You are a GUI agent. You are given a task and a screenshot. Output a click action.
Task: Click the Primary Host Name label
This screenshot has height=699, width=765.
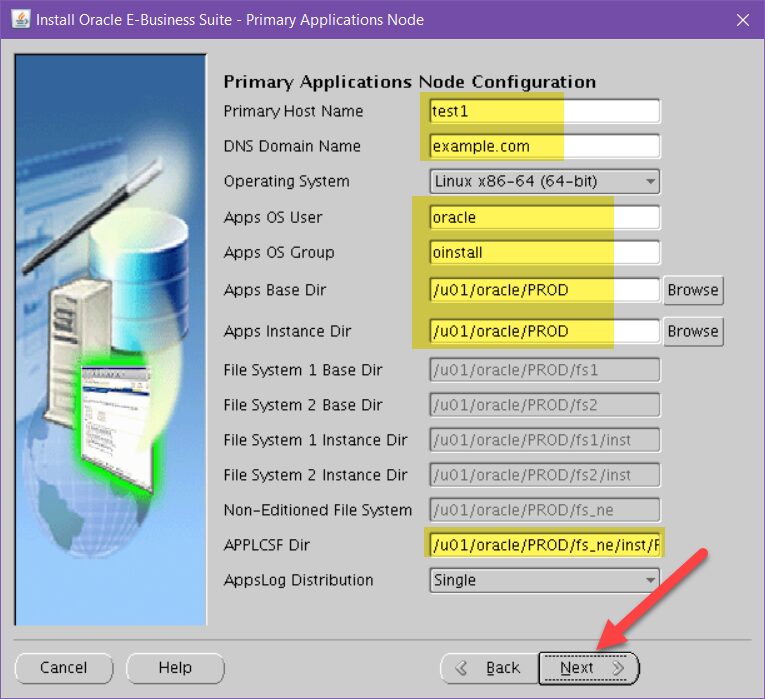(x=293, y=111)
